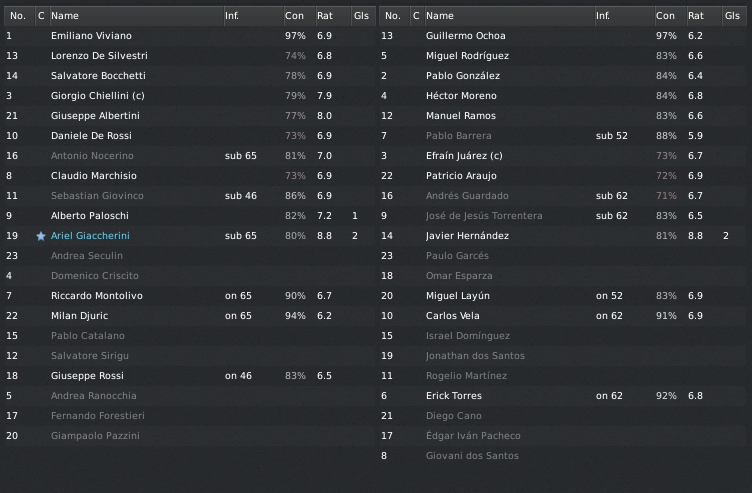Click the Con column header in left table
This screenshot has height=493, width=752.
pos(294,16)
